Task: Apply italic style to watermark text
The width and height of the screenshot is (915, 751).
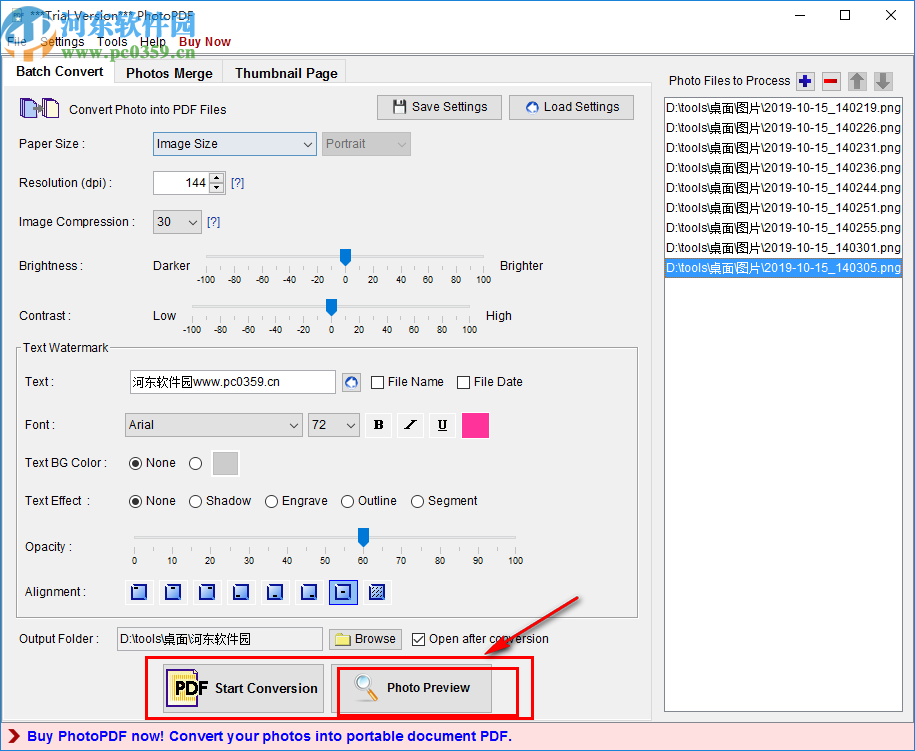Action: pos(410,425)
